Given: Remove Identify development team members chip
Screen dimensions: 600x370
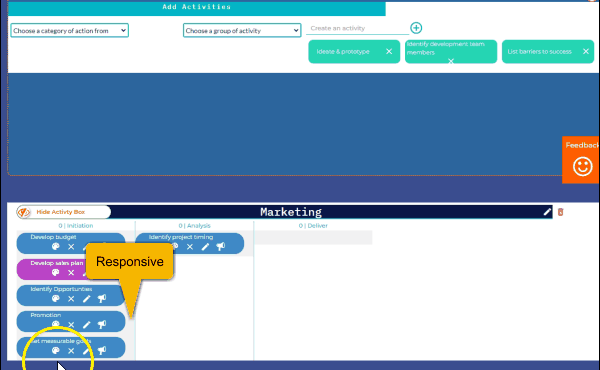Looking at the screenshot, I should (x=451, y=61).
